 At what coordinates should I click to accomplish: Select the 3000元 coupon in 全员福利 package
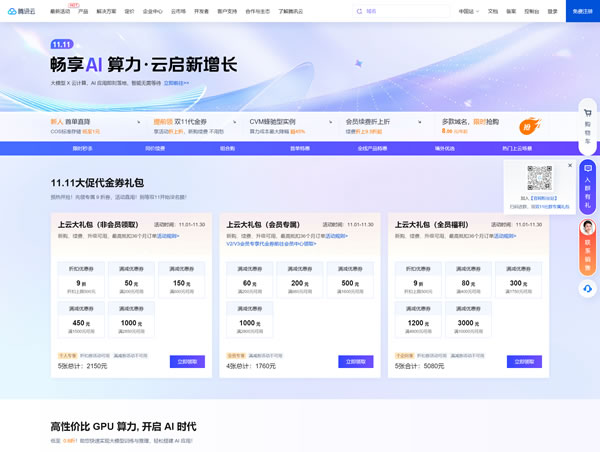(x=468, y=320)
